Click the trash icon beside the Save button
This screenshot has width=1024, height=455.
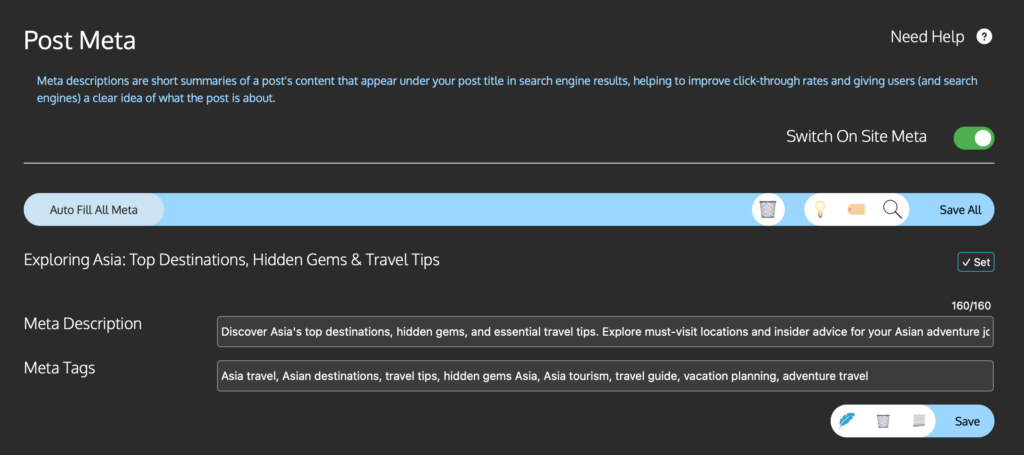tap(883, 421)
